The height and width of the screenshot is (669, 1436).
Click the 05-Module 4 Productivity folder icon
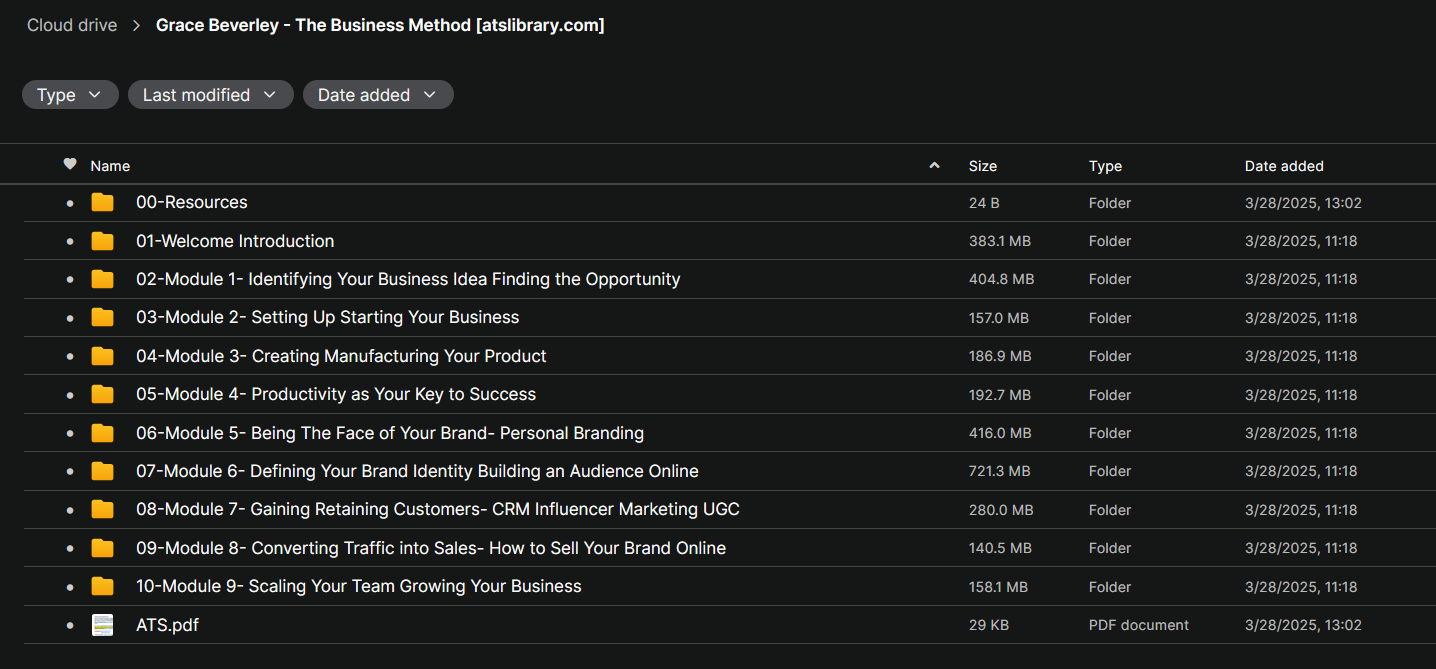coord(102,395)
